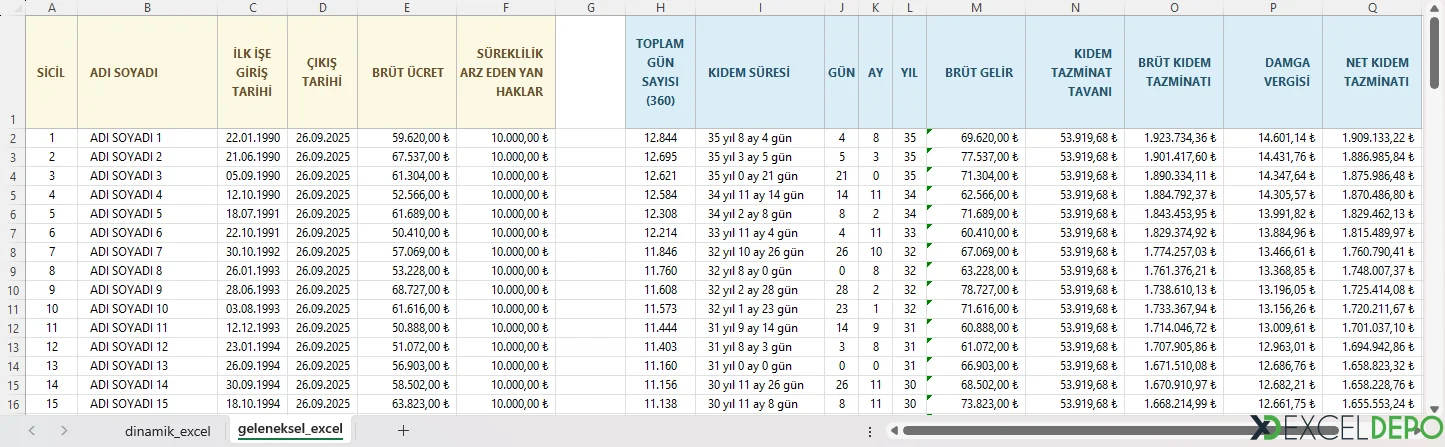The image size is (1445, 447).
Task: Select column B header
Action: (147, 7)
